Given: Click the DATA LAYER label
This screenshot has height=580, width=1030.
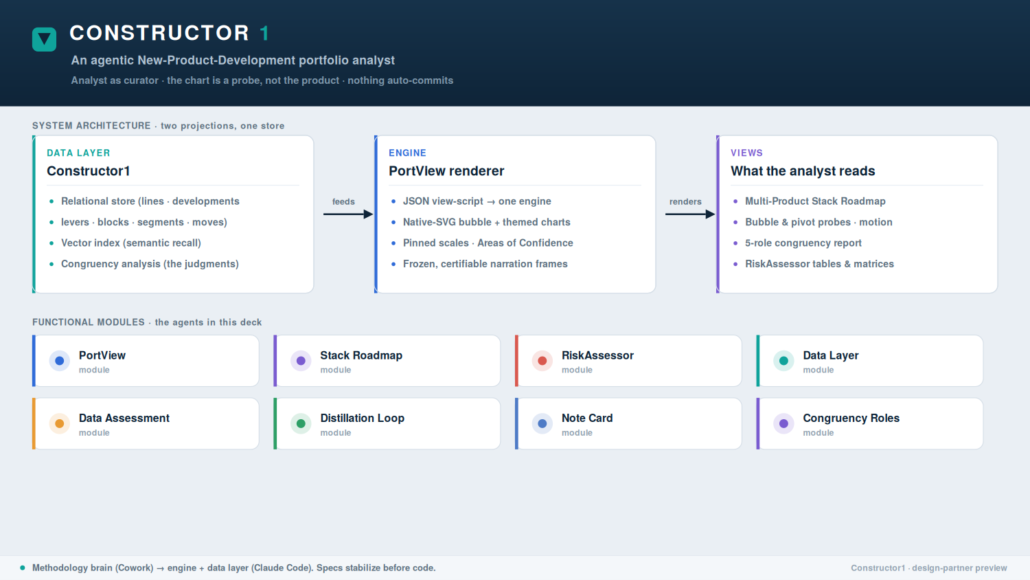Looking at the screenshot, I should pyautogui.click(x=78, y=152).
